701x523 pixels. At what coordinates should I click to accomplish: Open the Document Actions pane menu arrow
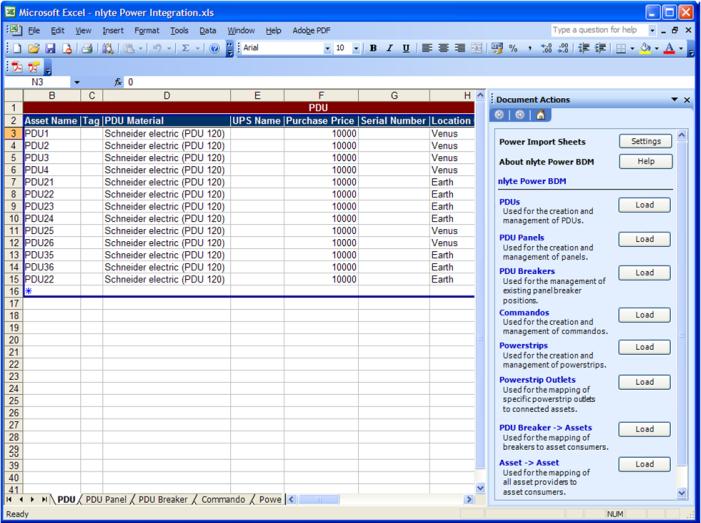point(675,100)
